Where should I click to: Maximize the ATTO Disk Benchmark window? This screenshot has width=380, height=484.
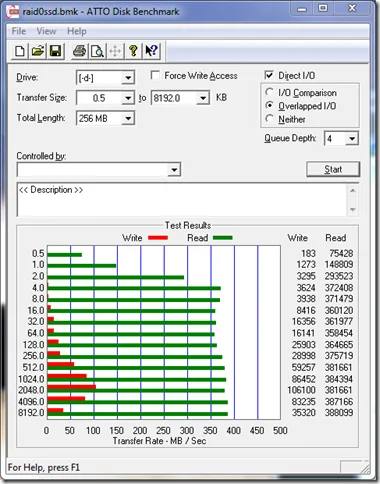(x=323, y=9)
